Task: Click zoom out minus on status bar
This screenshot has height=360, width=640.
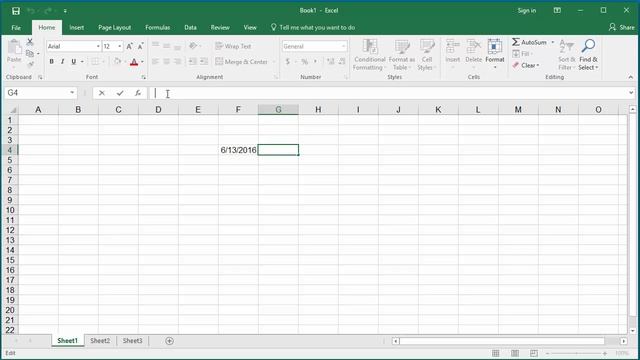Action: (x=547, y=353)
